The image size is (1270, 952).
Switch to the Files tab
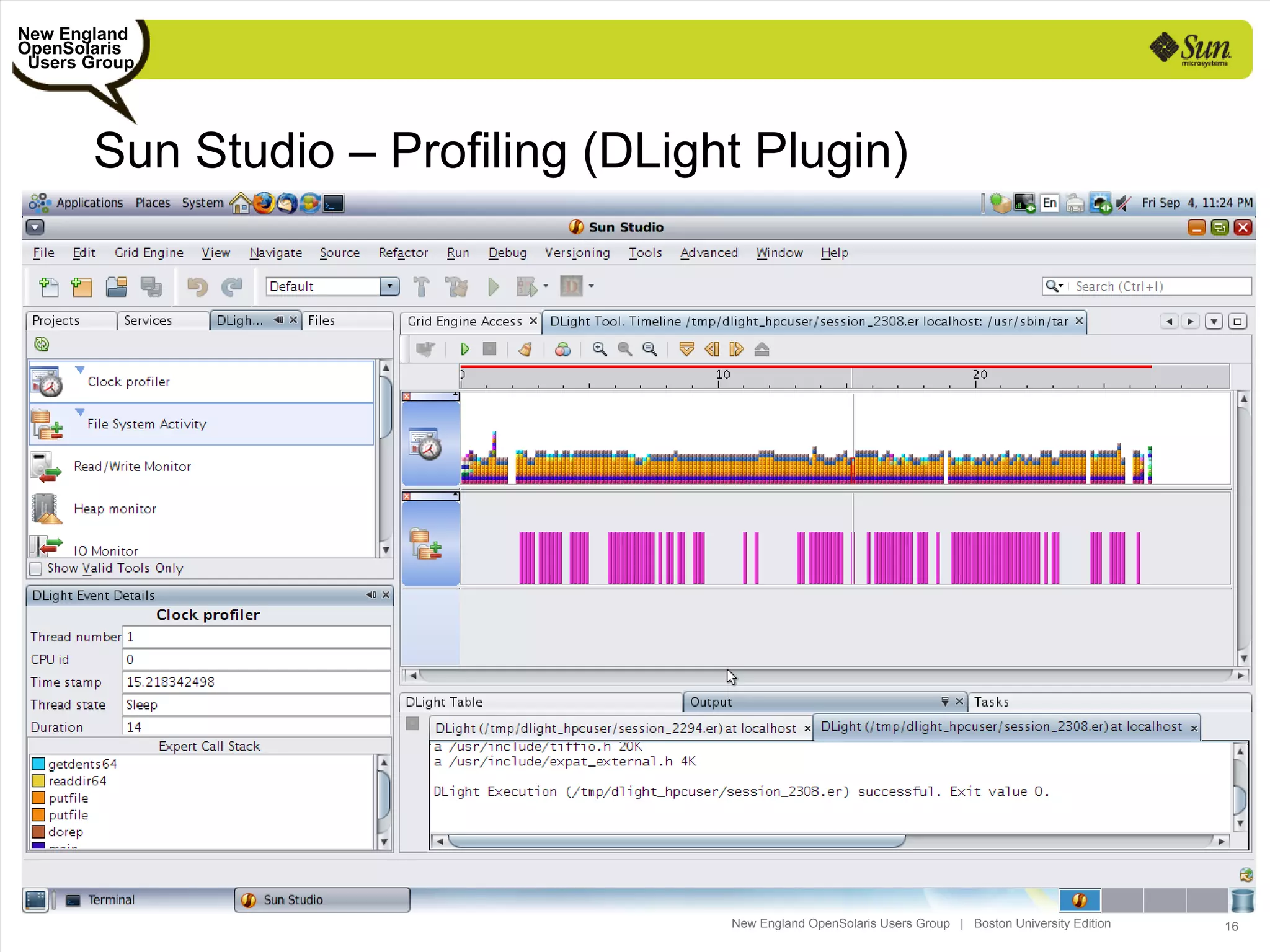pos(347,320)
